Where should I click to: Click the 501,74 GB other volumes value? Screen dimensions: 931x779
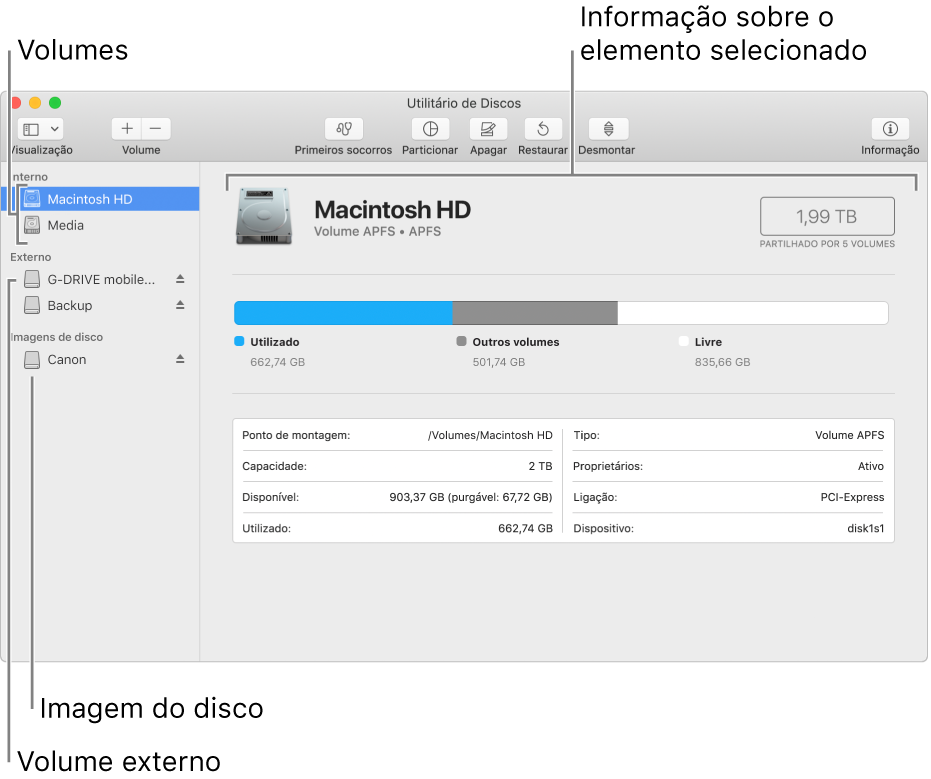click(x=499, y=362)
